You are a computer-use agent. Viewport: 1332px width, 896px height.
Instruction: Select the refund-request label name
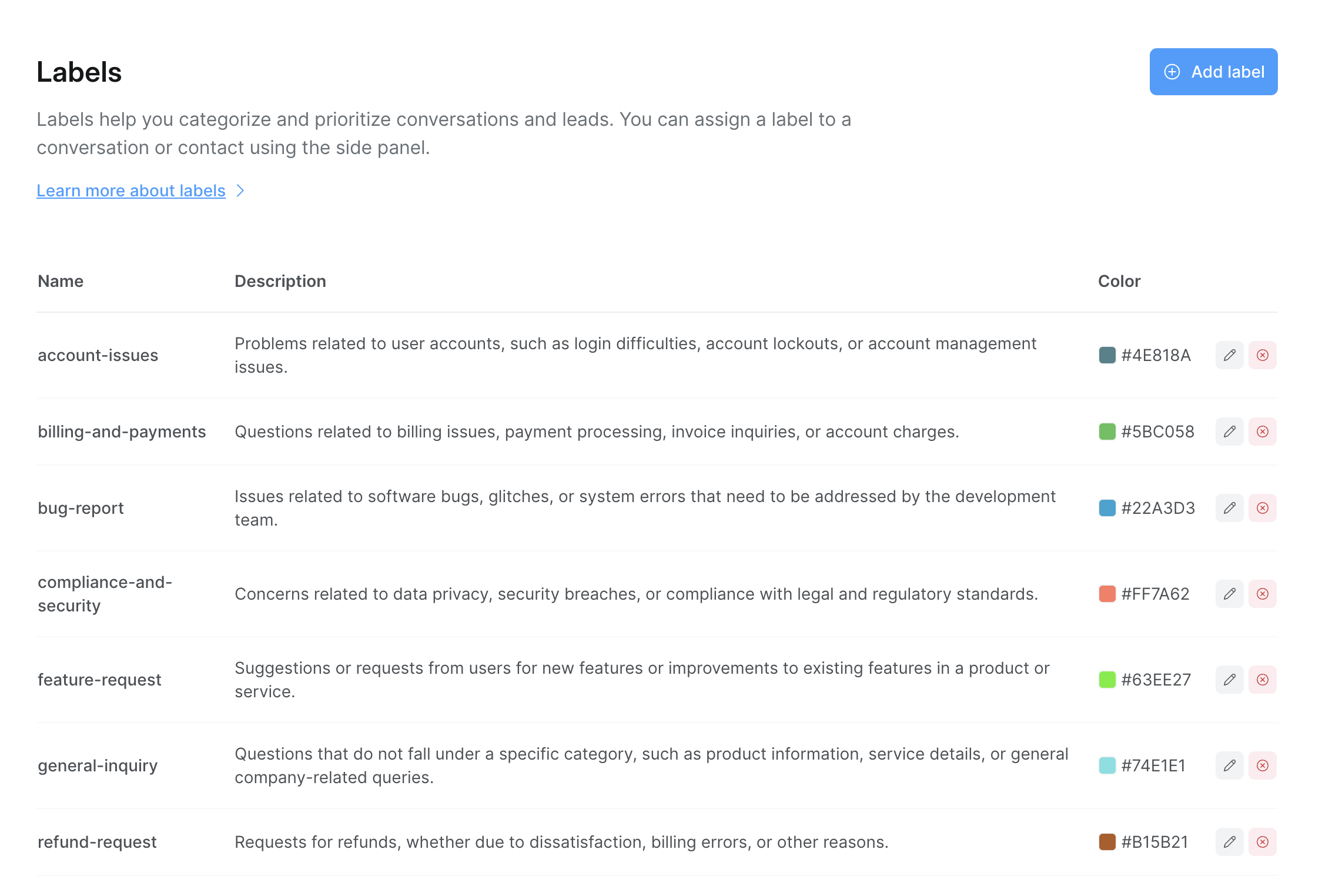point(97,842)
